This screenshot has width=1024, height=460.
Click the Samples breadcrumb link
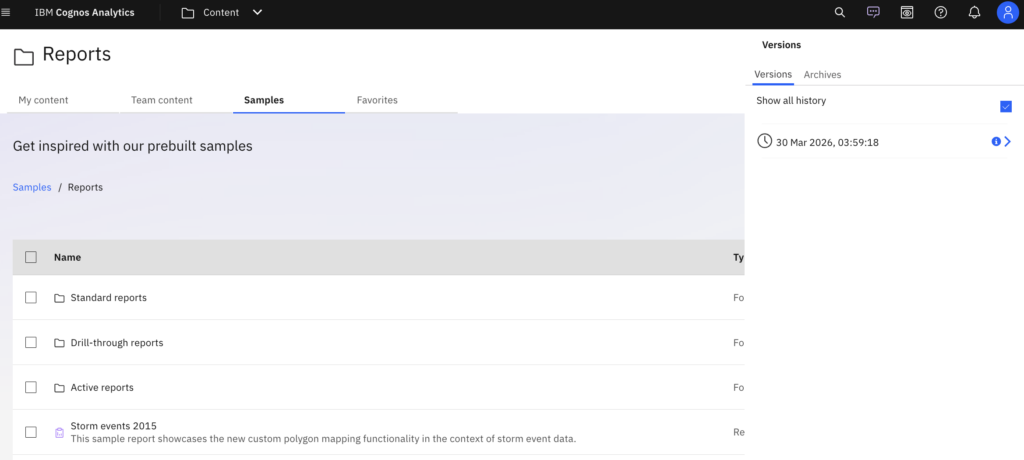32,187
